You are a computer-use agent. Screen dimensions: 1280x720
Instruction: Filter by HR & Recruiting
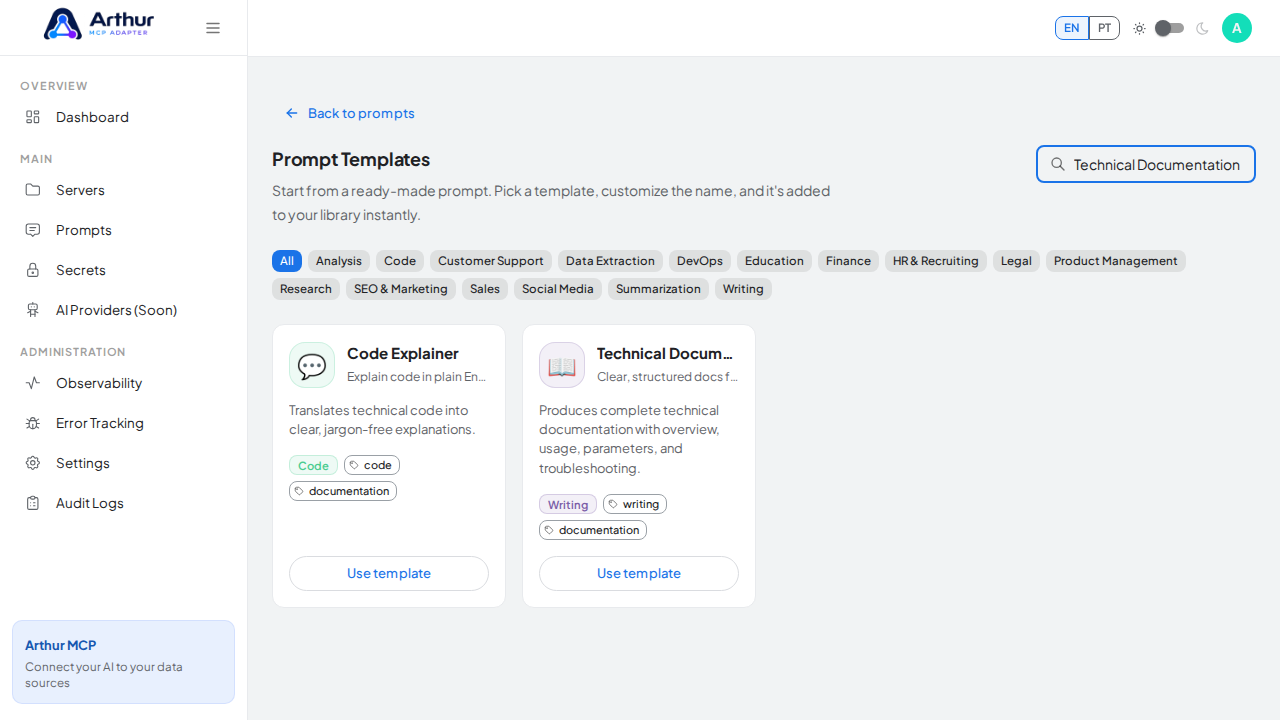(x=936, y=261)
